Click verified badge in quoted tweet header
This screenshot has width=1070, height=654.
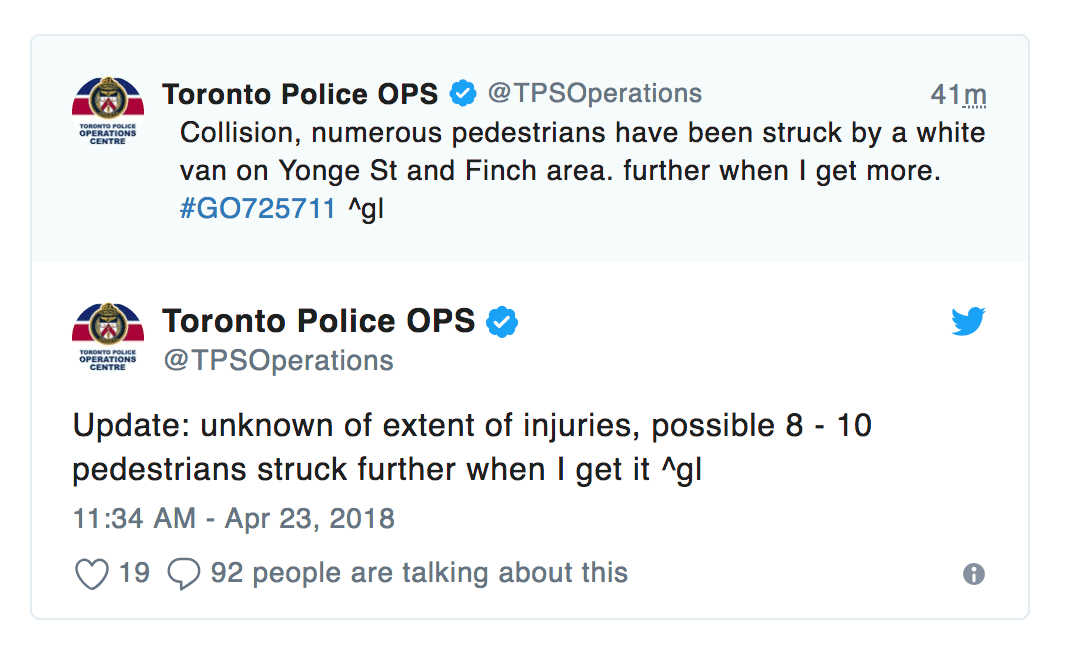point(463,93)
